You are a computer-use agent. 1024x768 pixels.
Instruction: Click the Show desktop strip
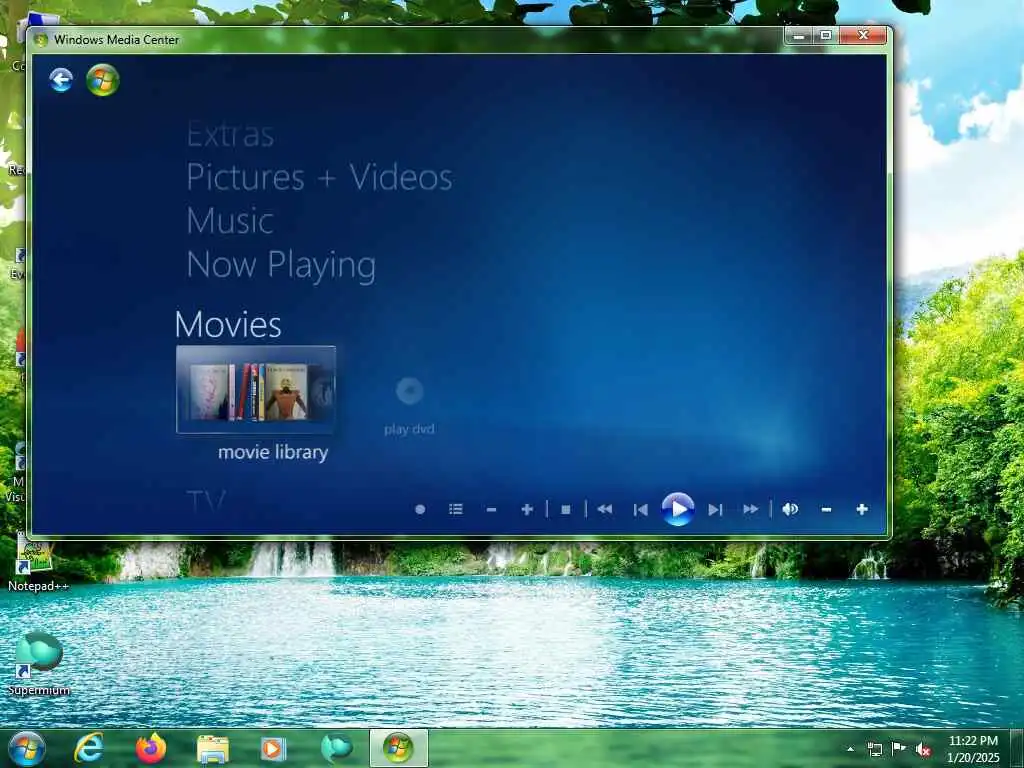1017,748
